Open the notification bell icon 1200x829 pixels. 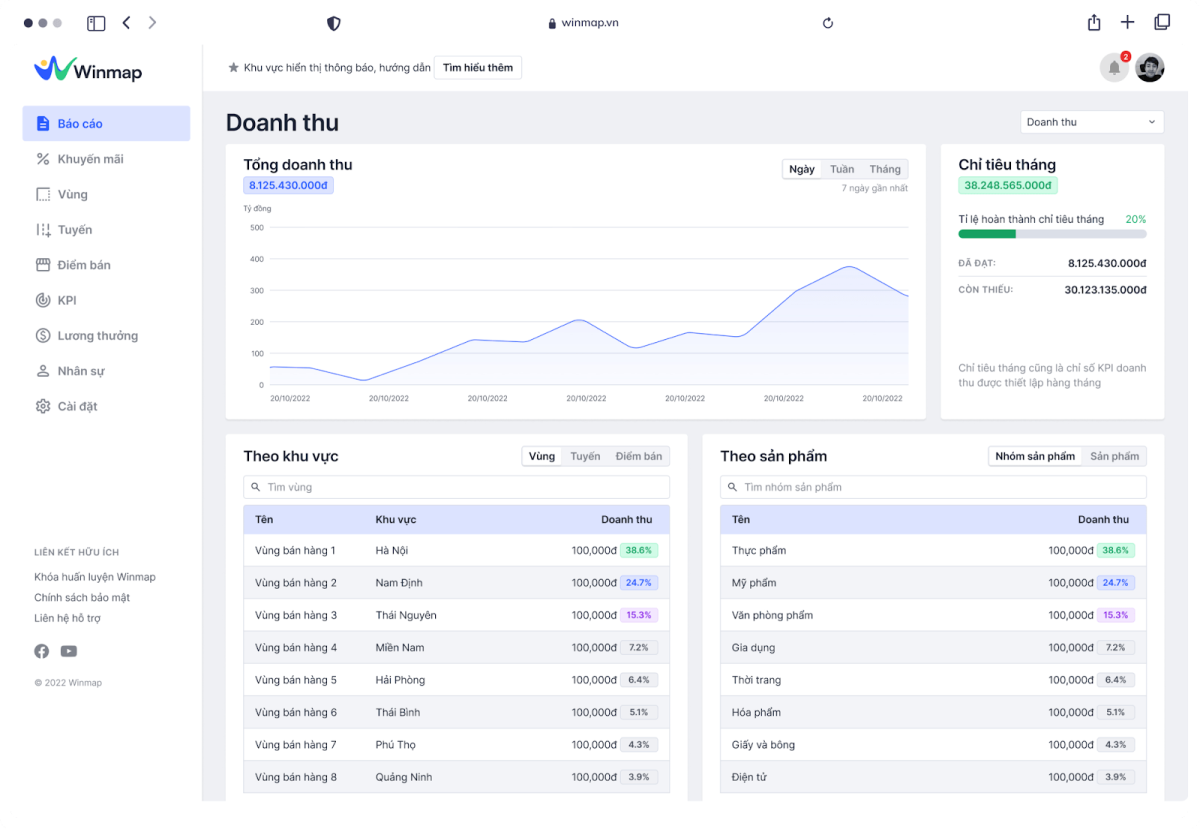(1114, 68)
